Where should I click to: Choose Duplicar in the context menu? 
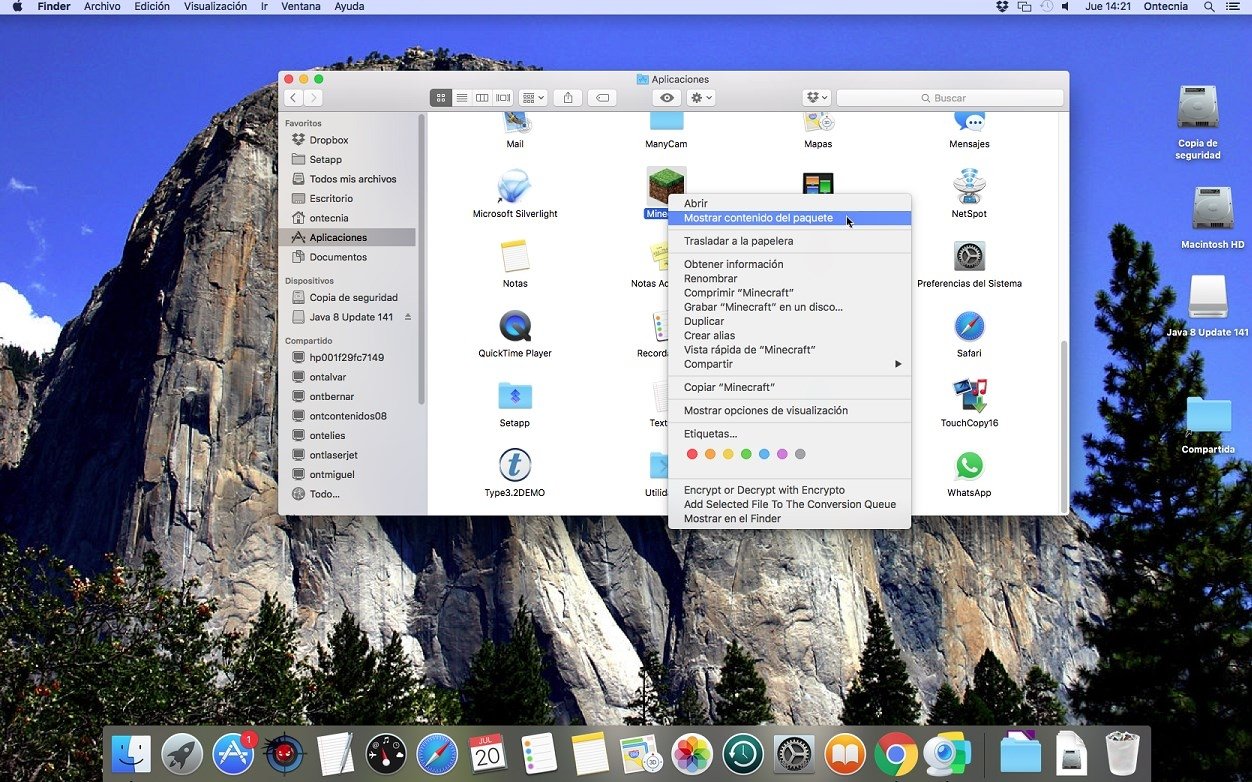click(x=789, y=321)
